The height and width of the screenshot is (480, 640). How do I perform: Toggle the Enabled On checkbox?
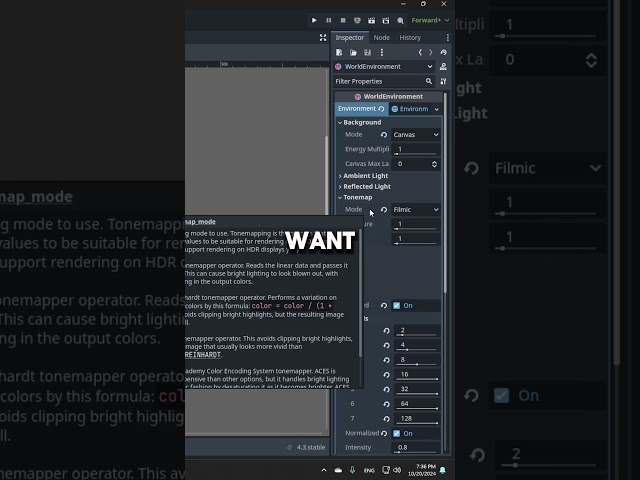point(396,305)
